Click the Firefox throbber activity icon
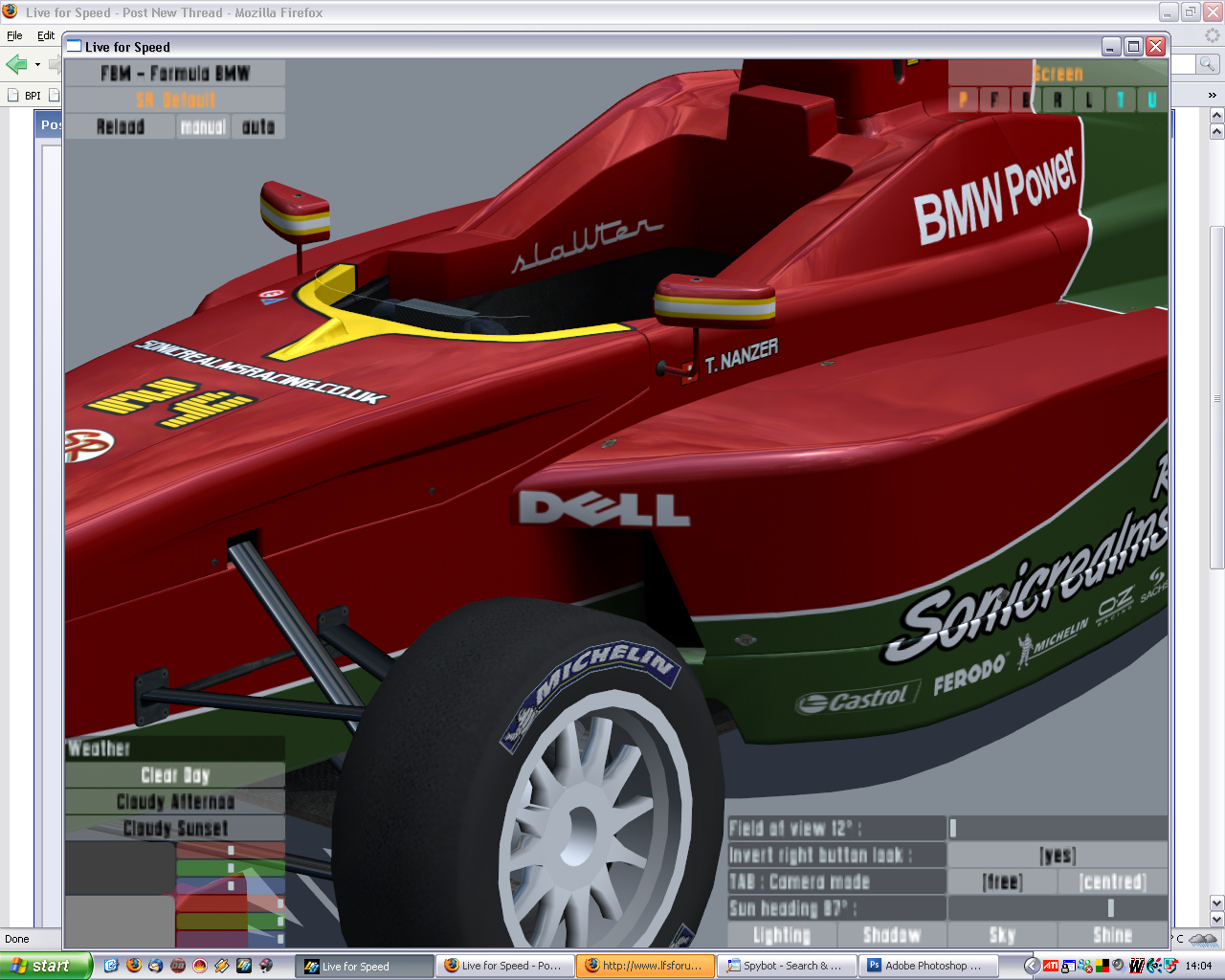This screenshot has height=980, width=1225. (x=1213, y=35)
